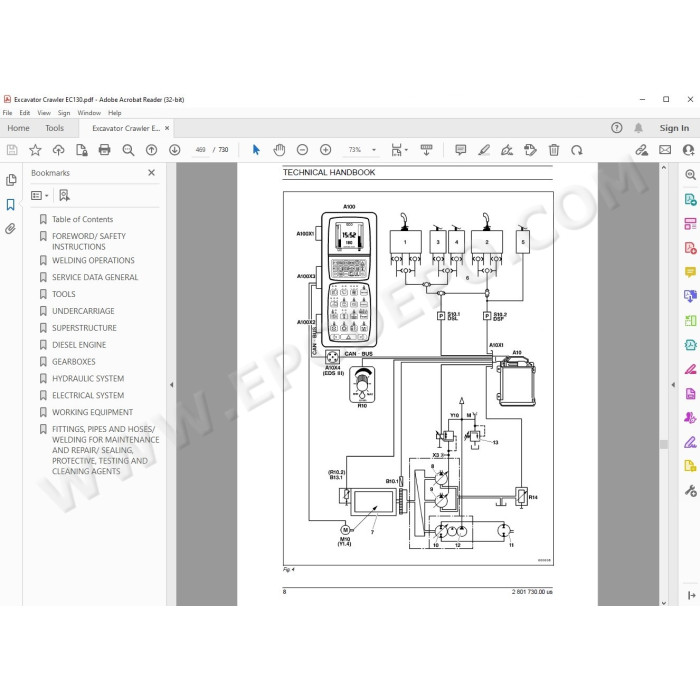The width and height of the screenshot is (700, 700).
Task: Click the scrolling mode keyboard icon
Action: (x=426, y=150)
